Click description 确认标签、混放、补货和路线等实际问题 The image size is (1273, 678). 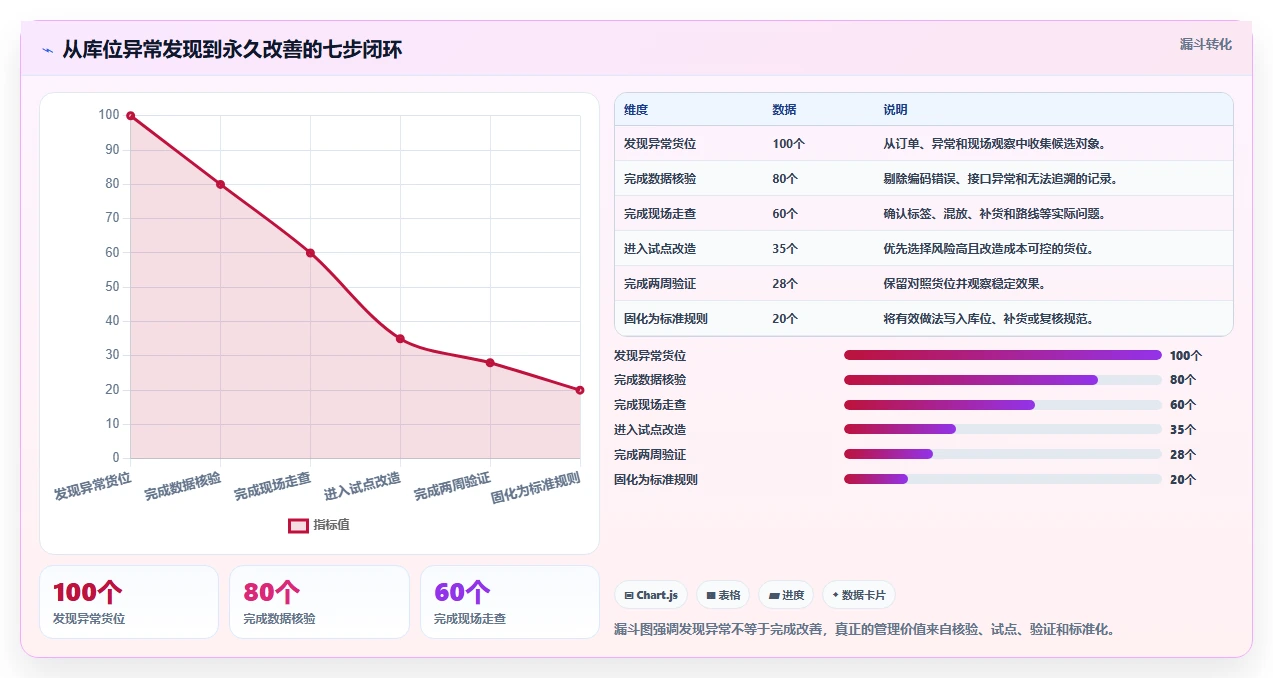coord(994,214)
